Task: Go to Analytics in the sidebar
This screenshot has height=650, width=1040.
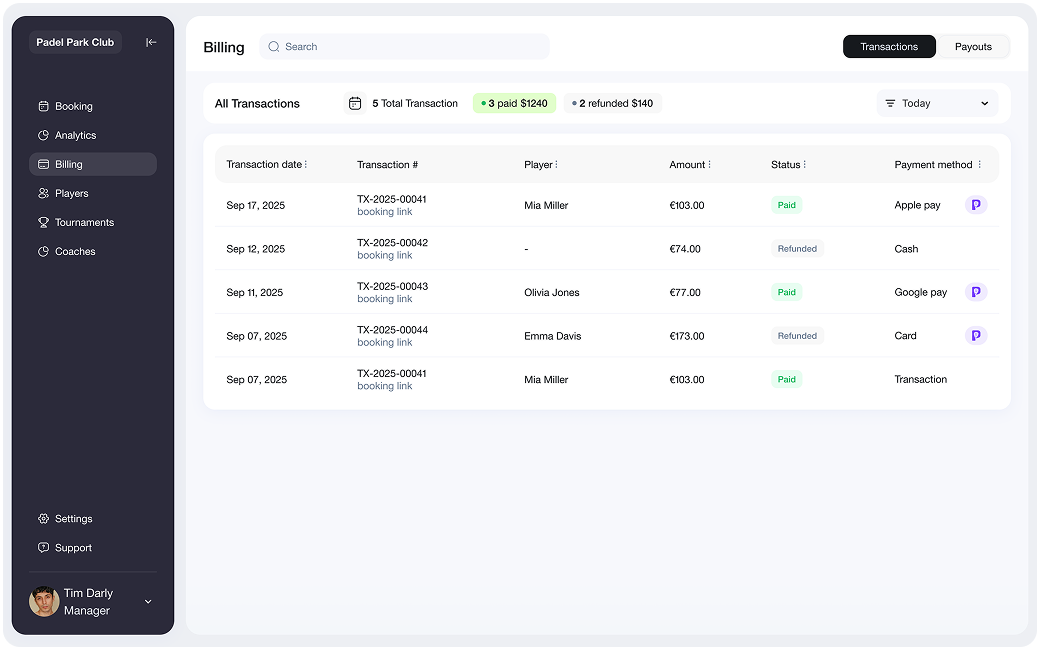Action: [75, 135]
